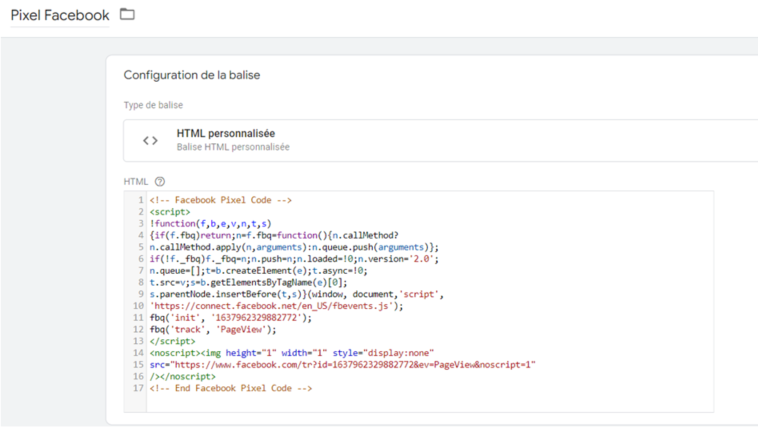Click the opening script tag on line 2

point(170,212)
